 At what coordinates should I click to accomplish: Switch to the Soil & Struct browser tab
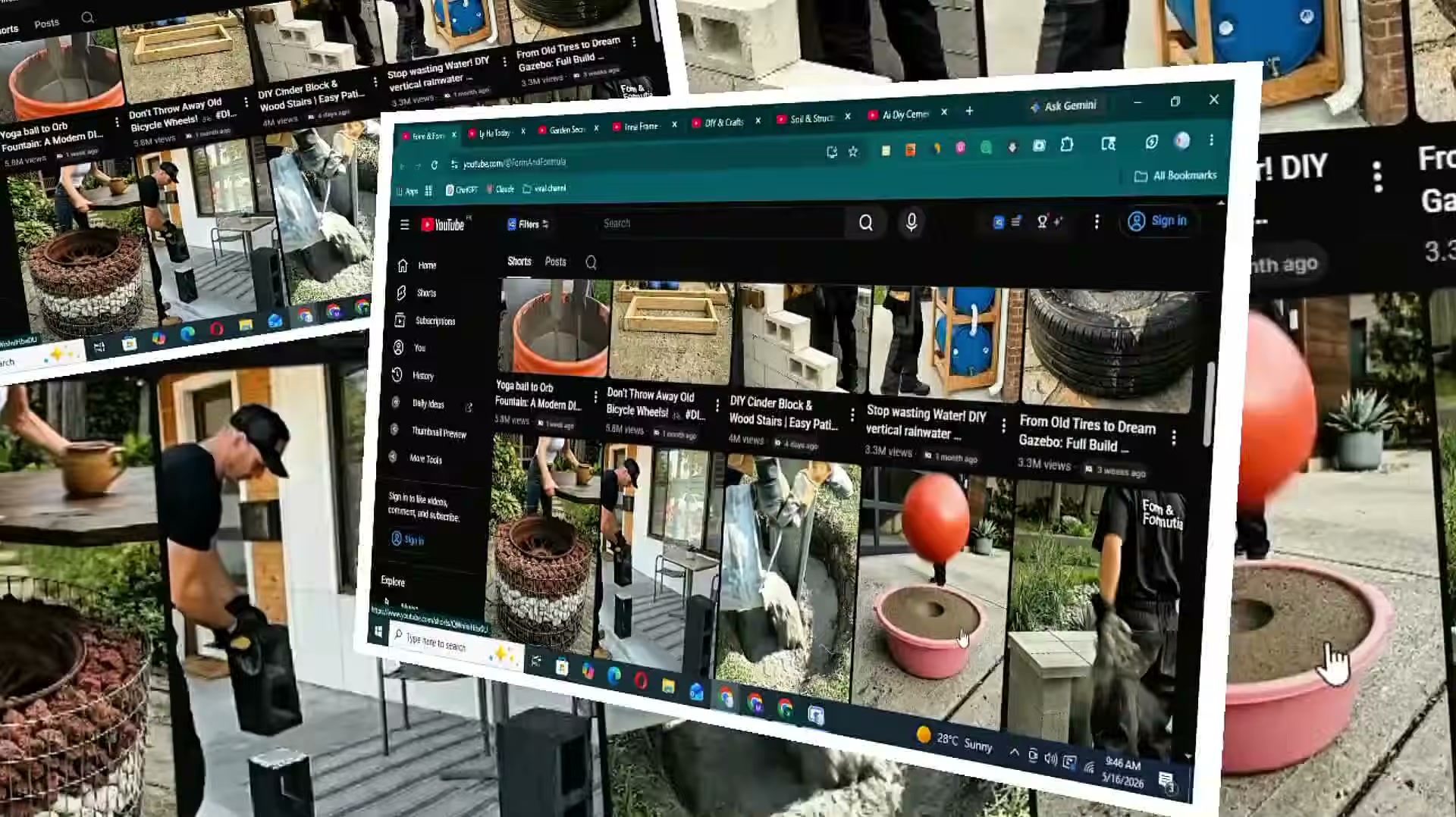coord(811,119)
